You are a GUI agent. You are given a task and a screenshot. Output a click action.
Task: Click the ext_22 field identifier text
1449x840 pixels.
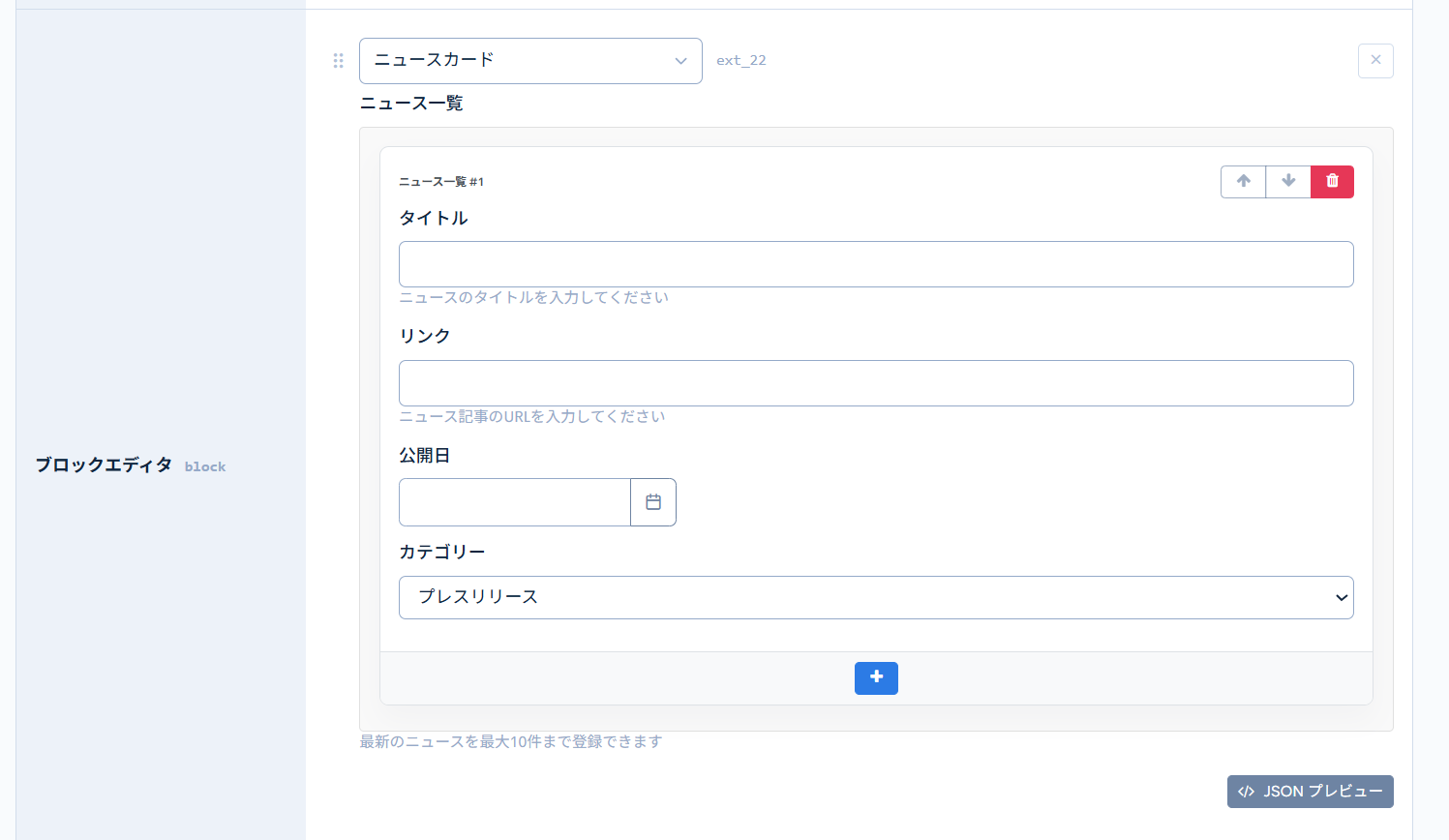coord(741,60)
